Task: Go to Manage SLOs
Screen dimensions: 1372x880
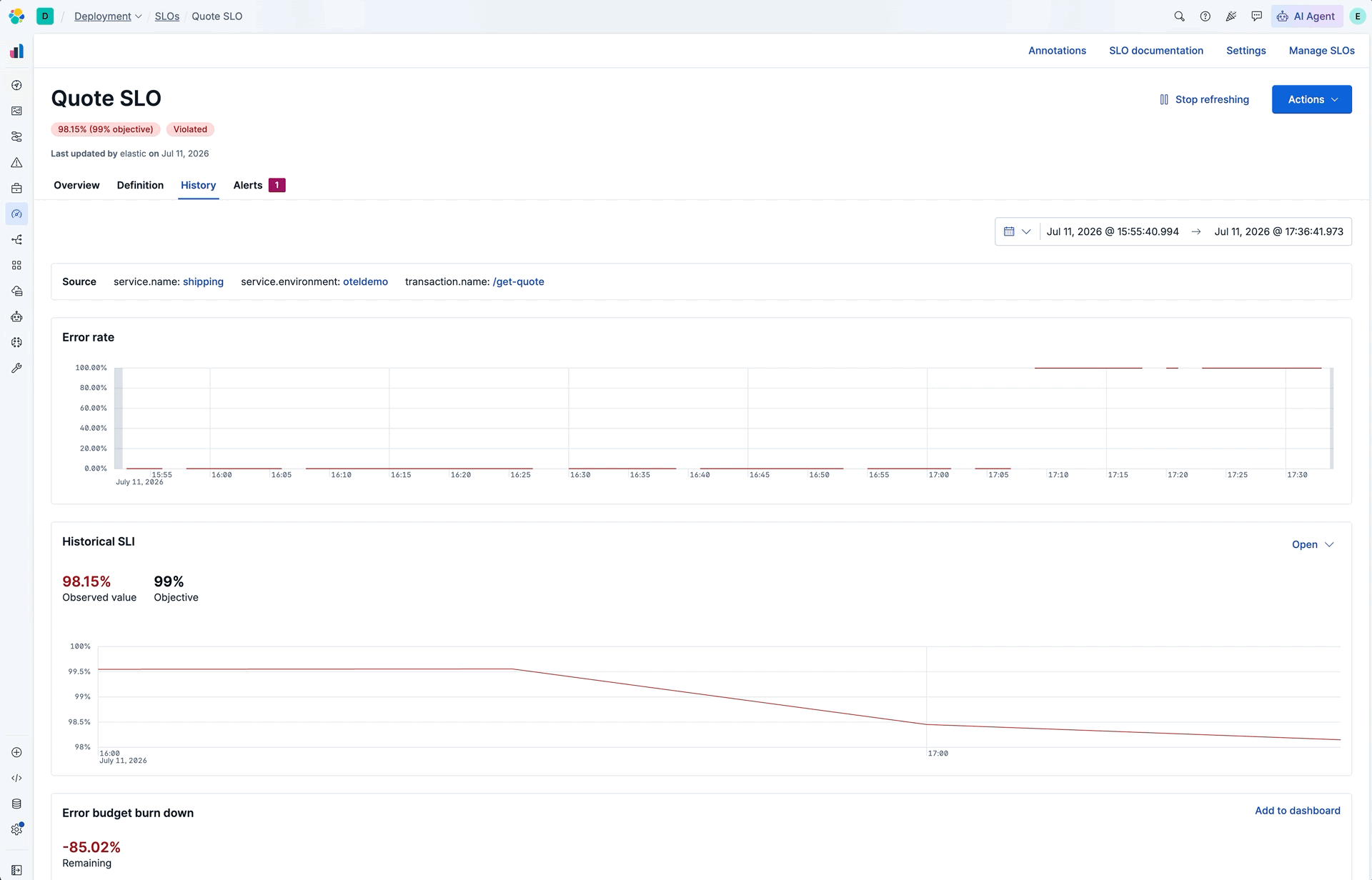Action: 1321,51
